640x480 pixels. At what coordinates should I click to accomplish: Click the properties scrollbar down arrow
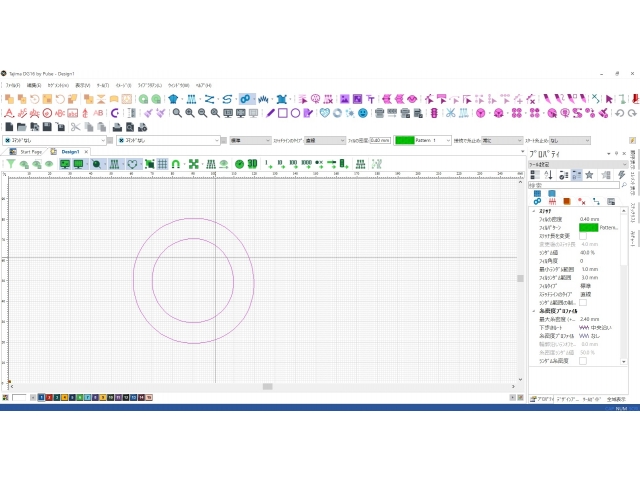tap(624, 362)
